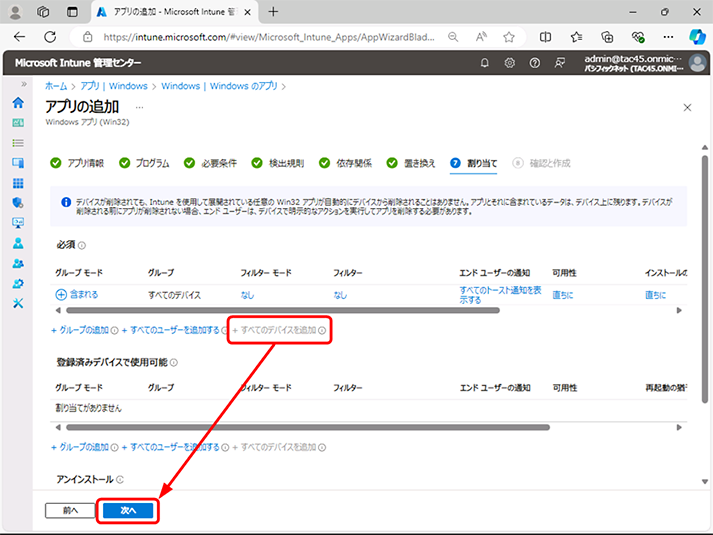Click グループの追加 under 必須 section
This screenshot has width=713, height=535.
80,330
